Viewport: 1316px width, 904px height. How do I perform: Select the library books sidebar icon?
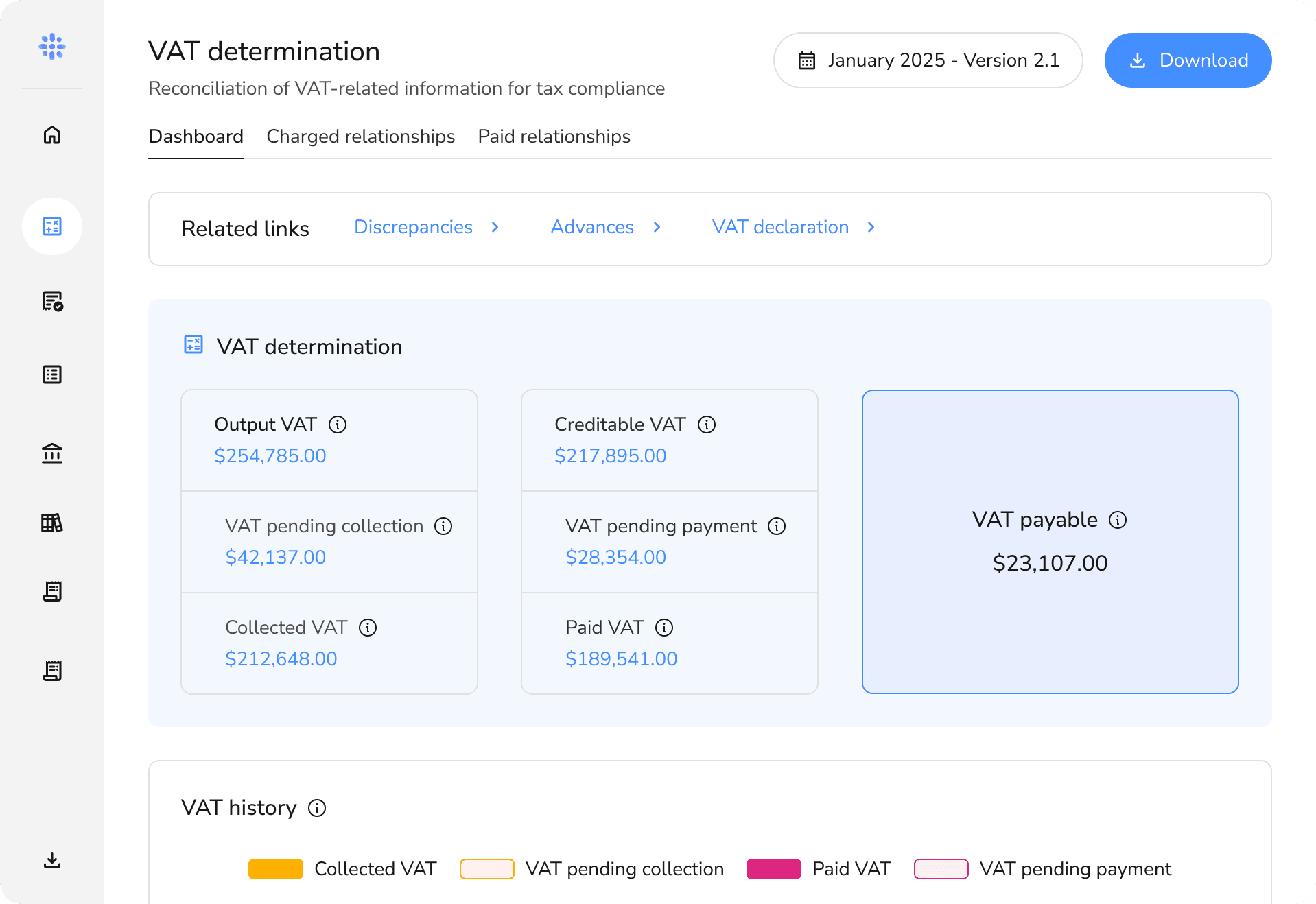(x=52, y=523)
